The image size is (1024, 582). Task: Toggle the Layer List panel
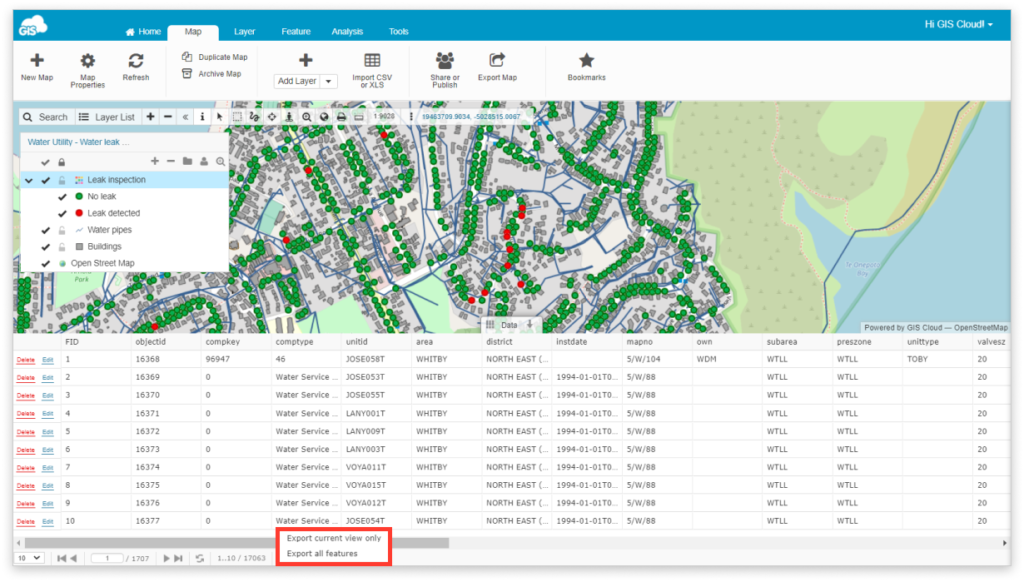(106, 117)
